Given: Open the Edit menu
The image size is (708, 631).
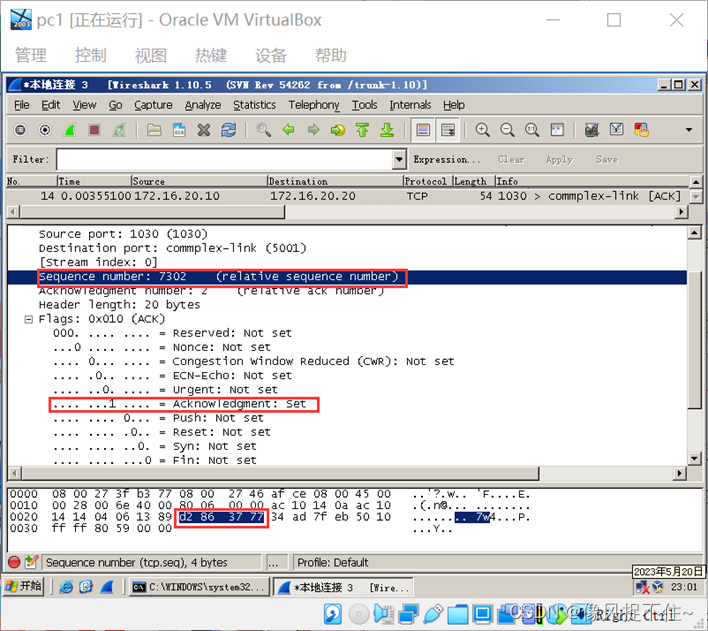Looking at the screenshot, I should click(51, 105).
